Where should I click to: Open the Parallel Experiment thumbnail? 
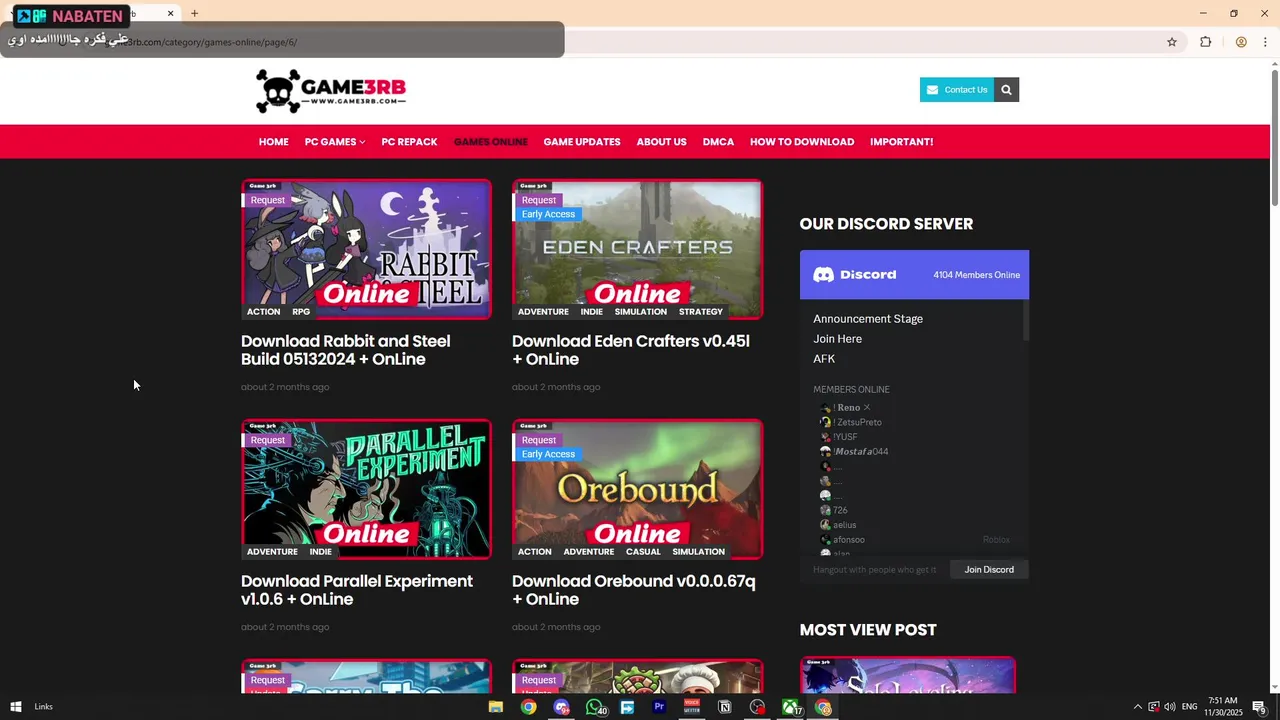coord(366,489)
